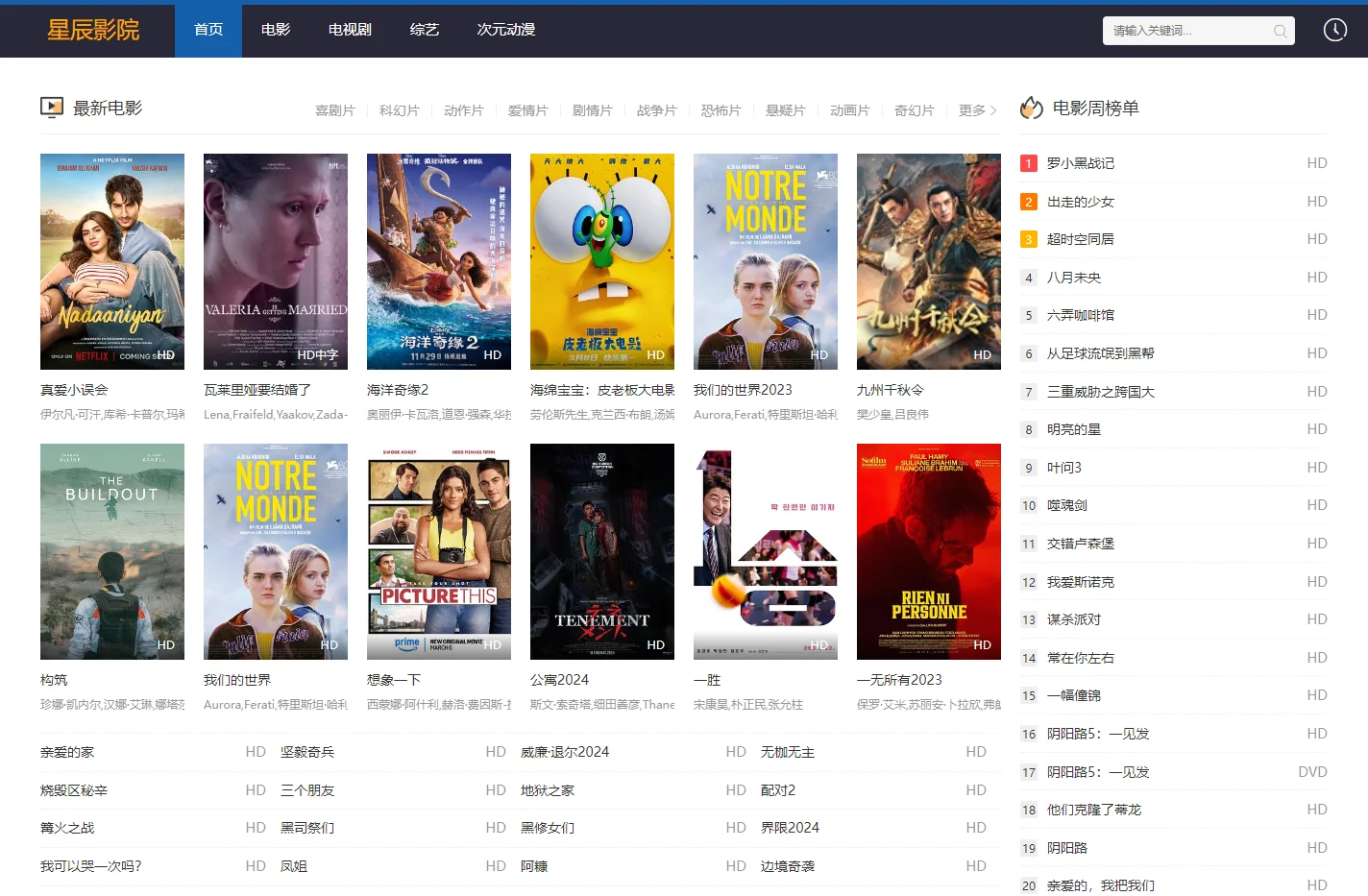Open the 海洋奇缘2 movie poster
1368x896 pixels.
pos(439,261)
